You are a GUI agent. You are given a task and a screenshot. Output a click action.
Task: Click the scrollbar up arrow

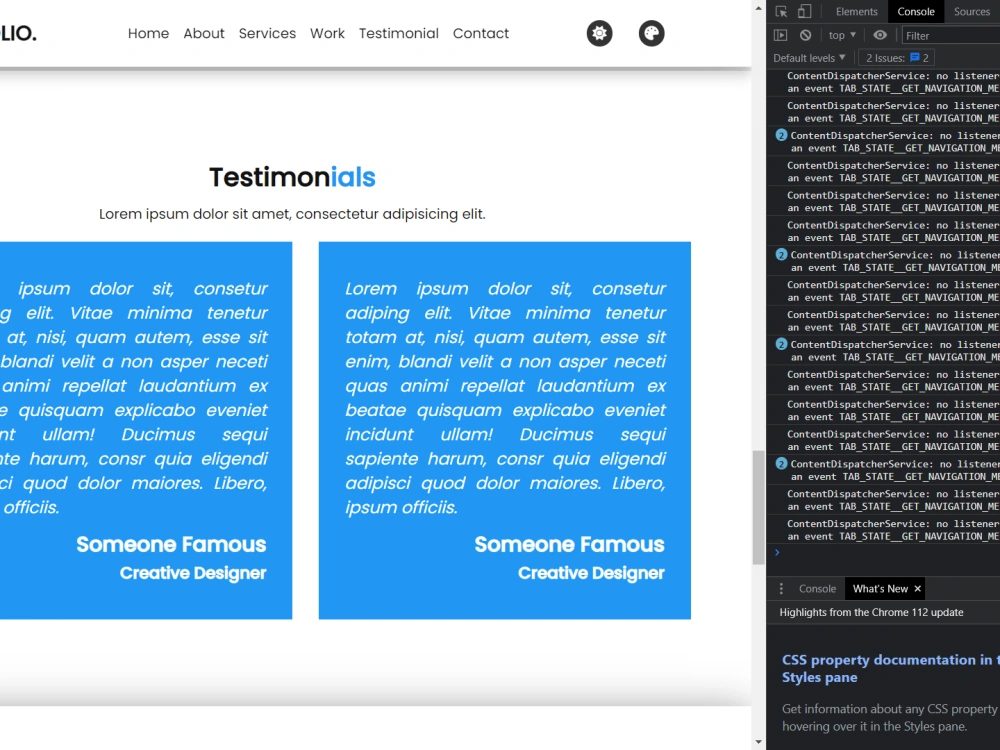pyautogui.click(x=758, y=8)
